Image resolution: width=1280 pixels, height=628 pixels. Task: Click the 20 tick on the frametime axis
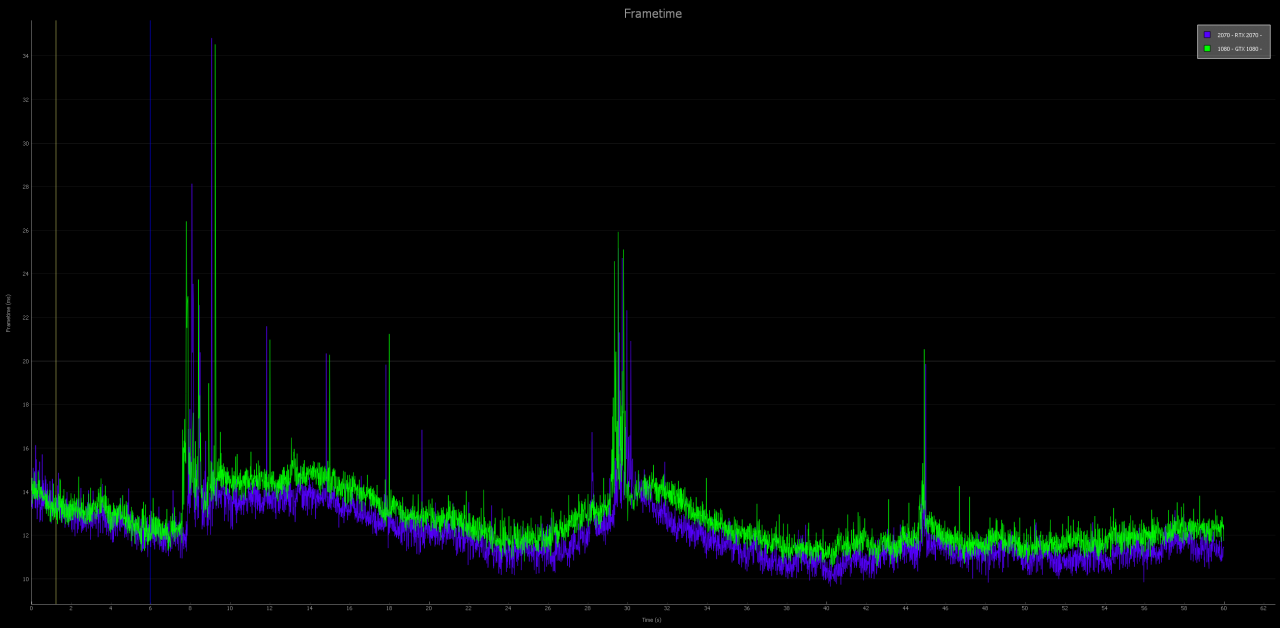tap(25, 361)
